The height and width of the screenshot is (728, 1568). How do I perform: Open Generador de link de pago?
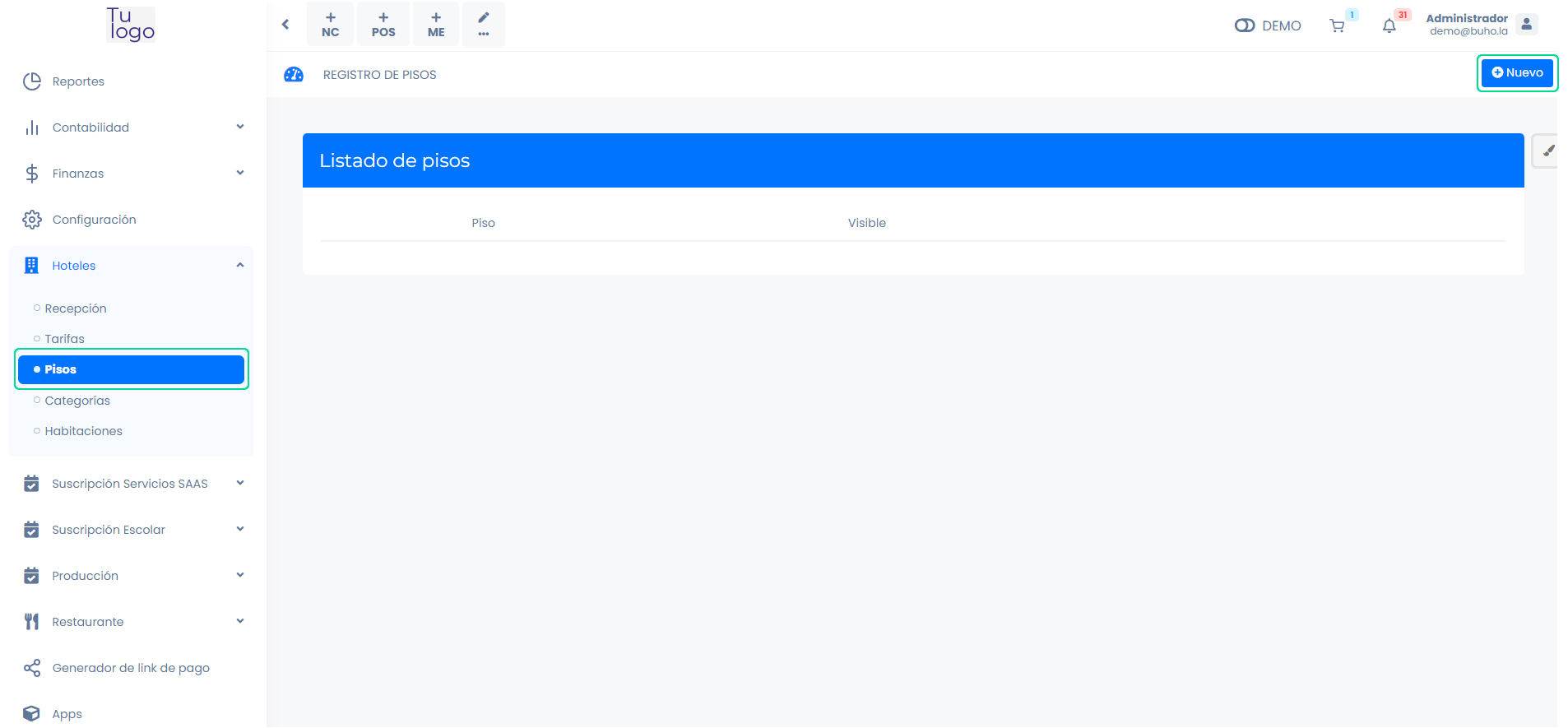tap(131, 668)
